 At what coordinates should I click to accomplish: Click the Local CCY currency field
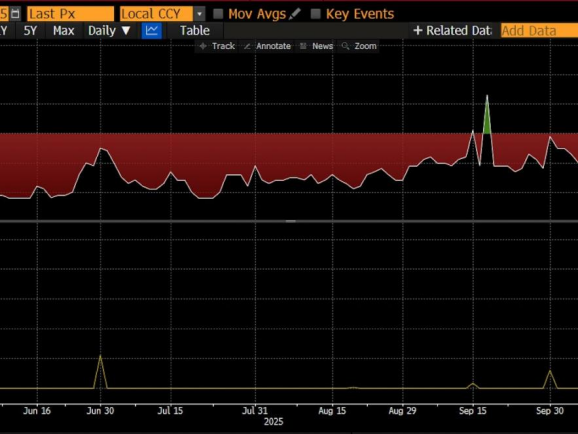(x=156, y=14)
